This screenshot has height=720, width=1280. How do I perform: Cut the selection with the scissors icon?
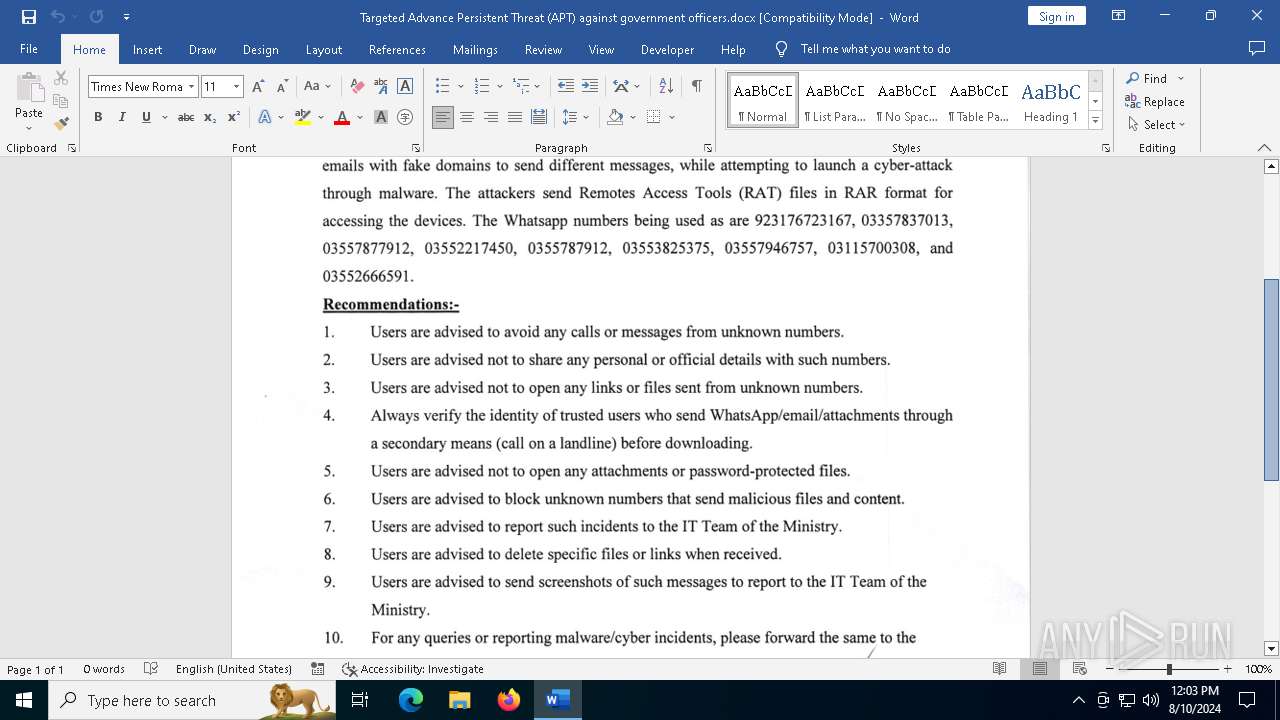pyautogui.click(x=61, y=78)
